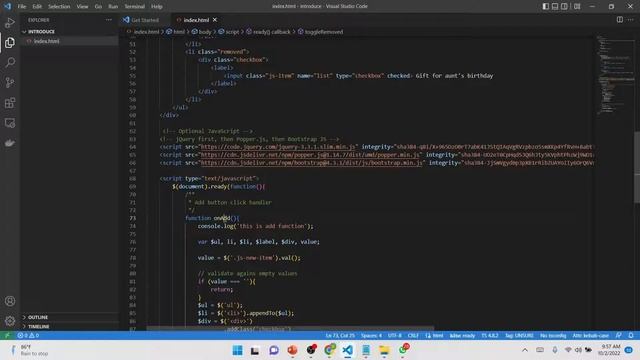Image resolution: width=640 pixels, height=360 pixels.
Task: Toggle the bottom panel layout icon
Action: 555,6
